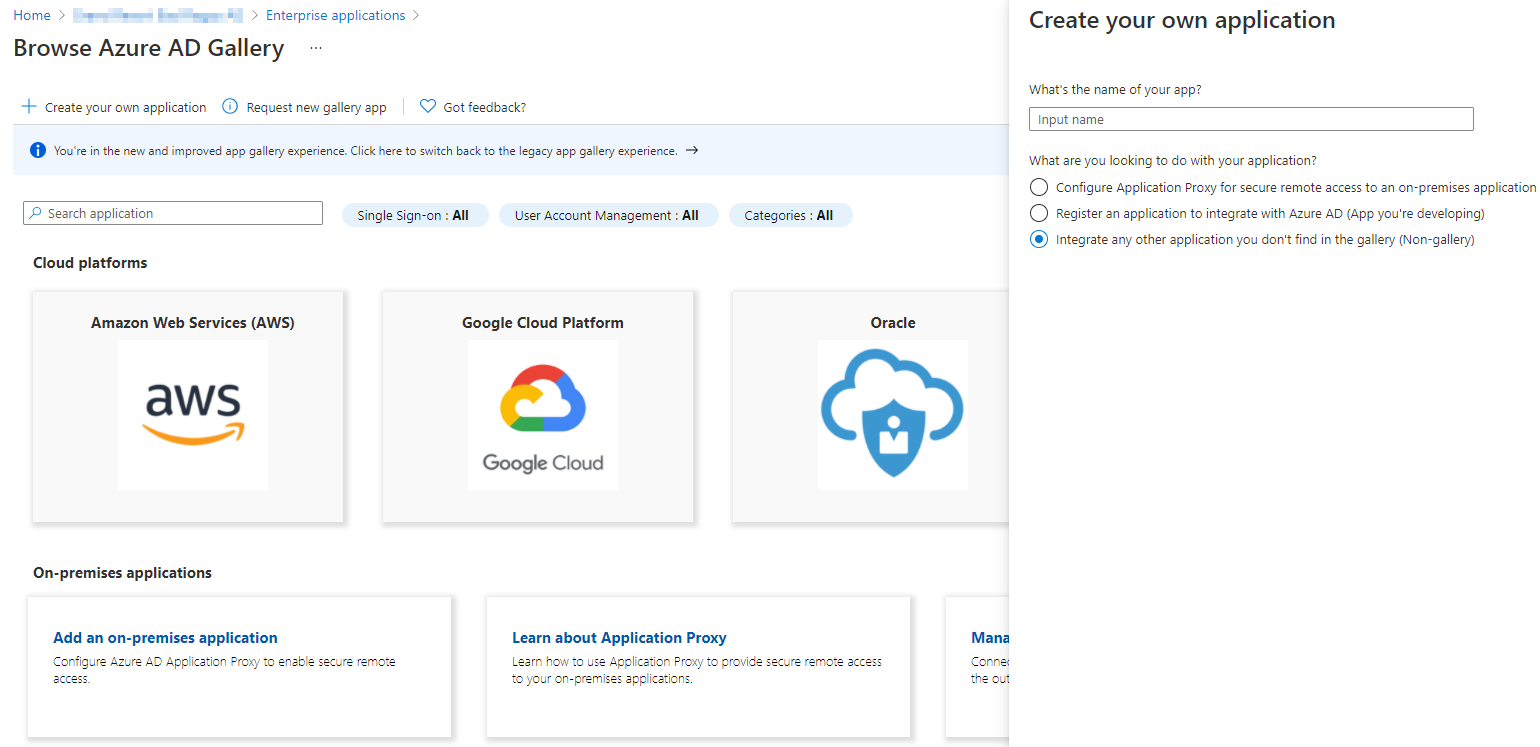Click the magnifier icon in search application field
Screen dimensions: 1540x747
coord(35,213)
